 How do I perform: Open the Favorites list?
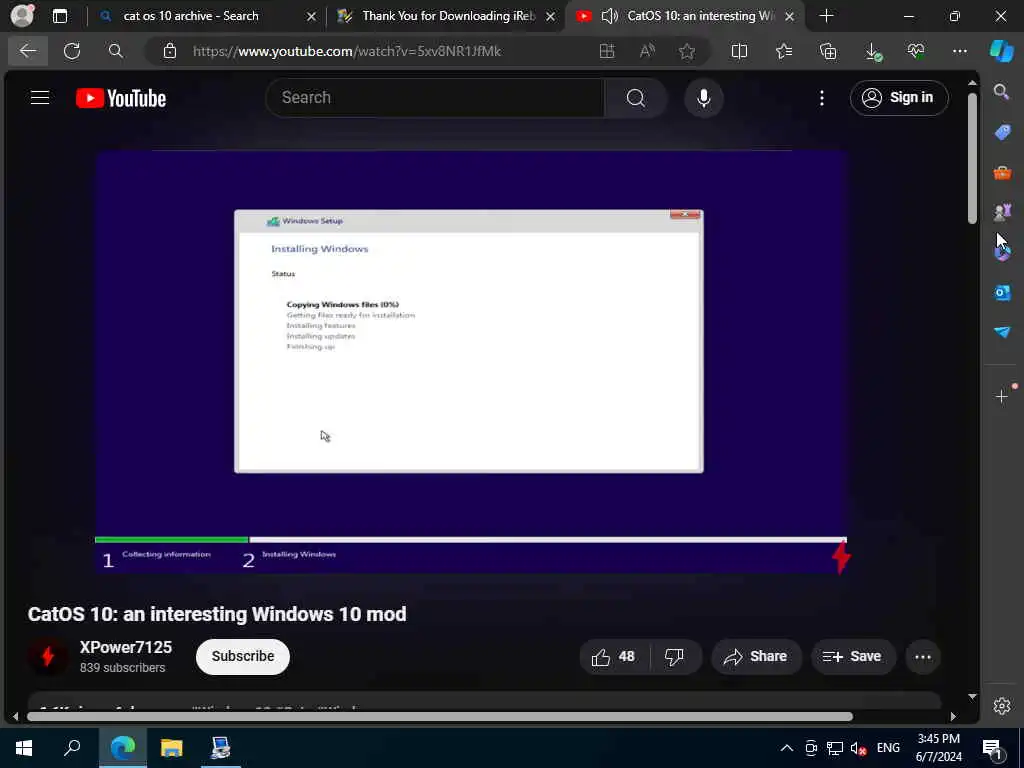[784, 51]
